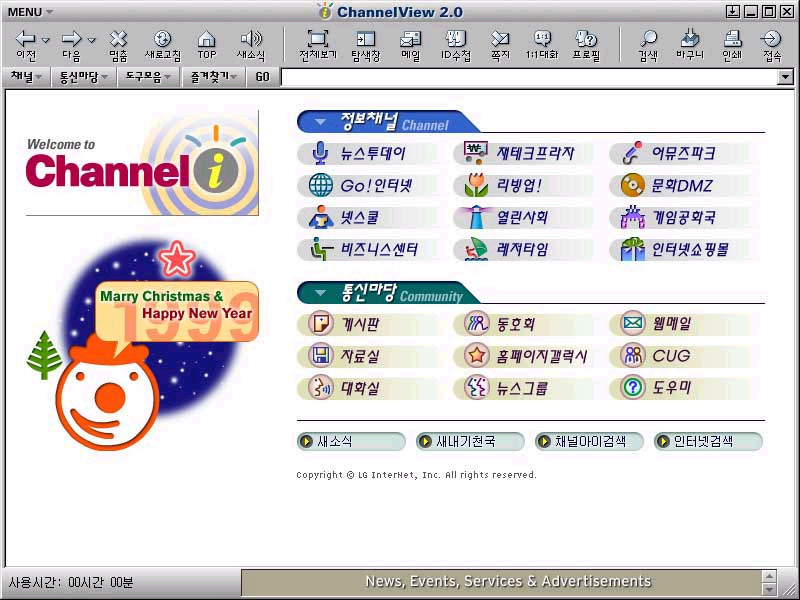Open the 열린사회 link
This screenshot has width=800, height=600.
[522, 218]
